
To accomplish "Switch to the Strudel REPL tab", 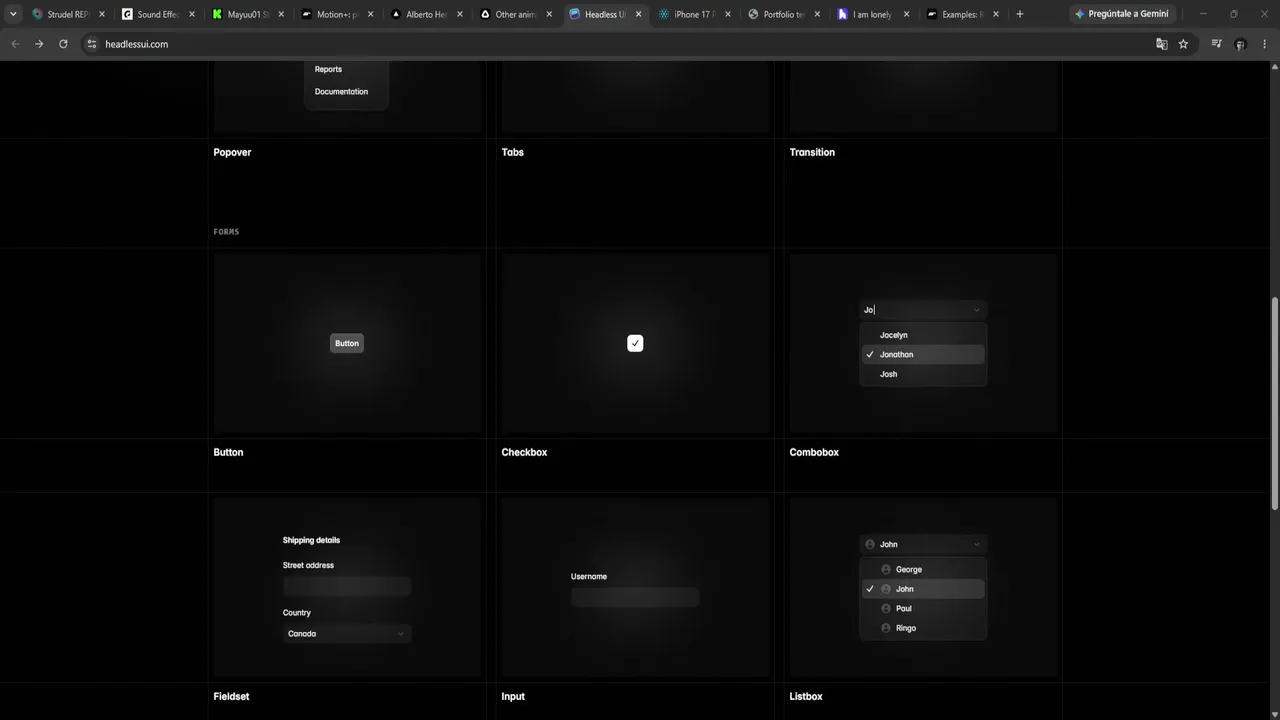I will [x=68, y=15].
